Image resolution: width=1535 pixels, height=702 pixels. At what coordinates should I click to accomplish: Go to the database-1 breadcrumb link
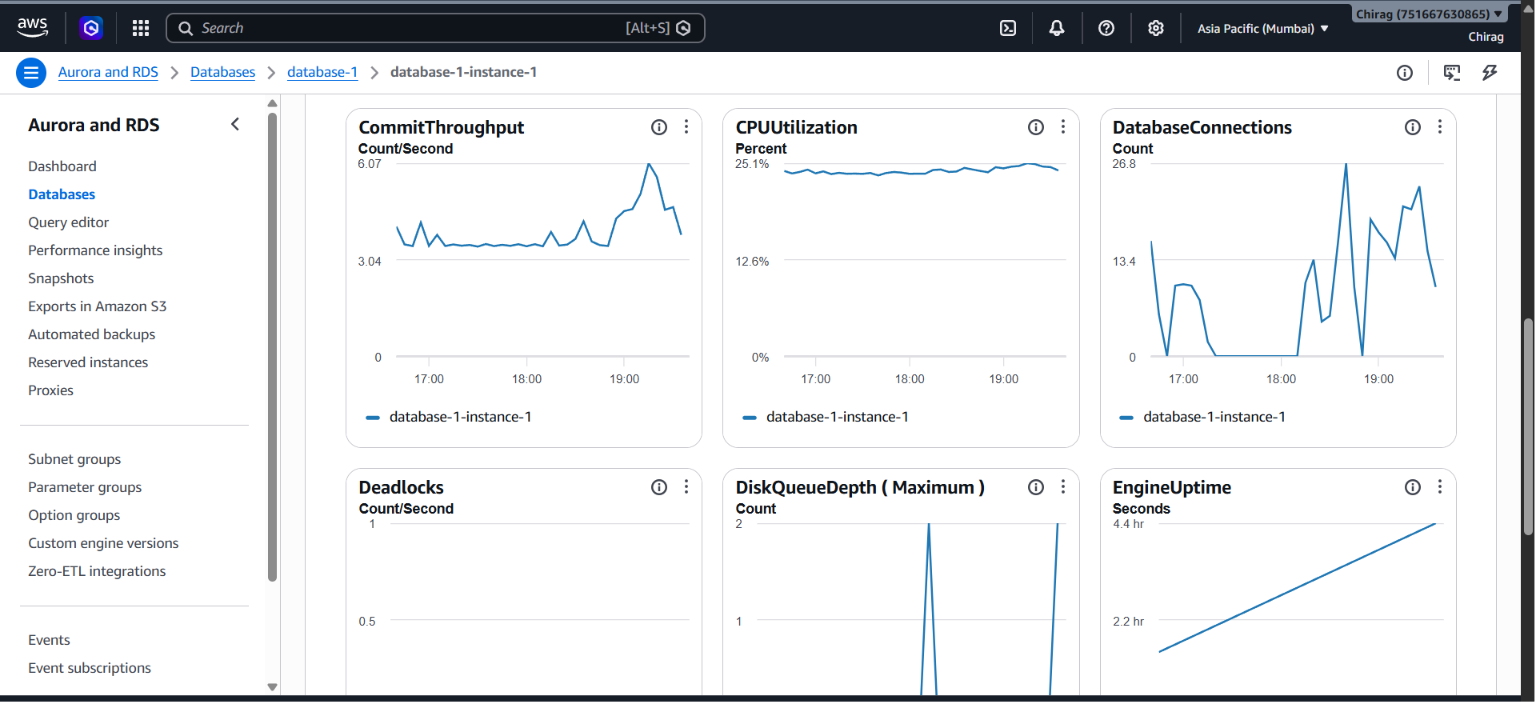point(322,72)
